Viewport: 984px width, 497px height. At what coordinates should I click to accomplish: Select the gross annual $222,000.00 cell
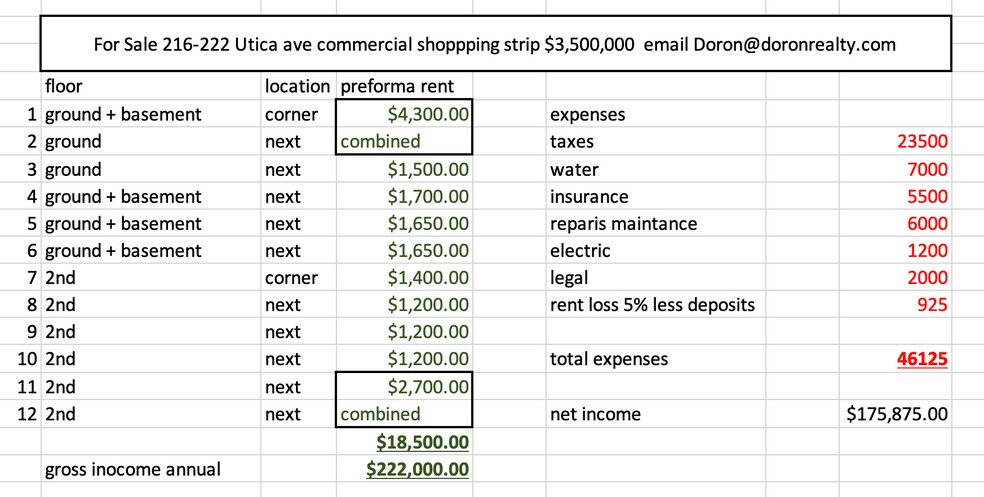(405, 468)
